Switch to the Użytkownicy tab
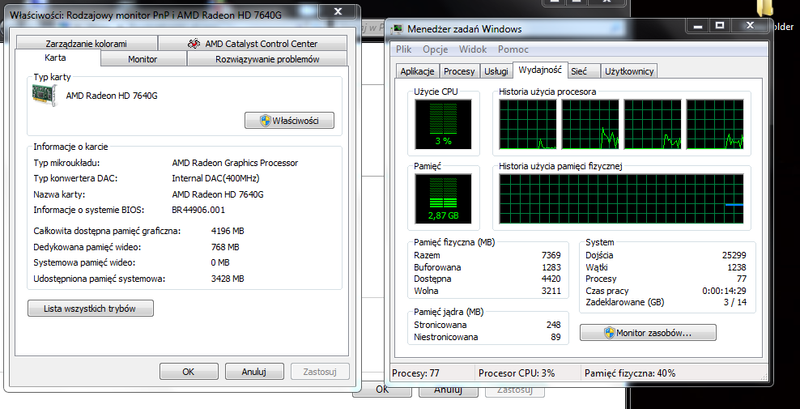 coord(629,71)
